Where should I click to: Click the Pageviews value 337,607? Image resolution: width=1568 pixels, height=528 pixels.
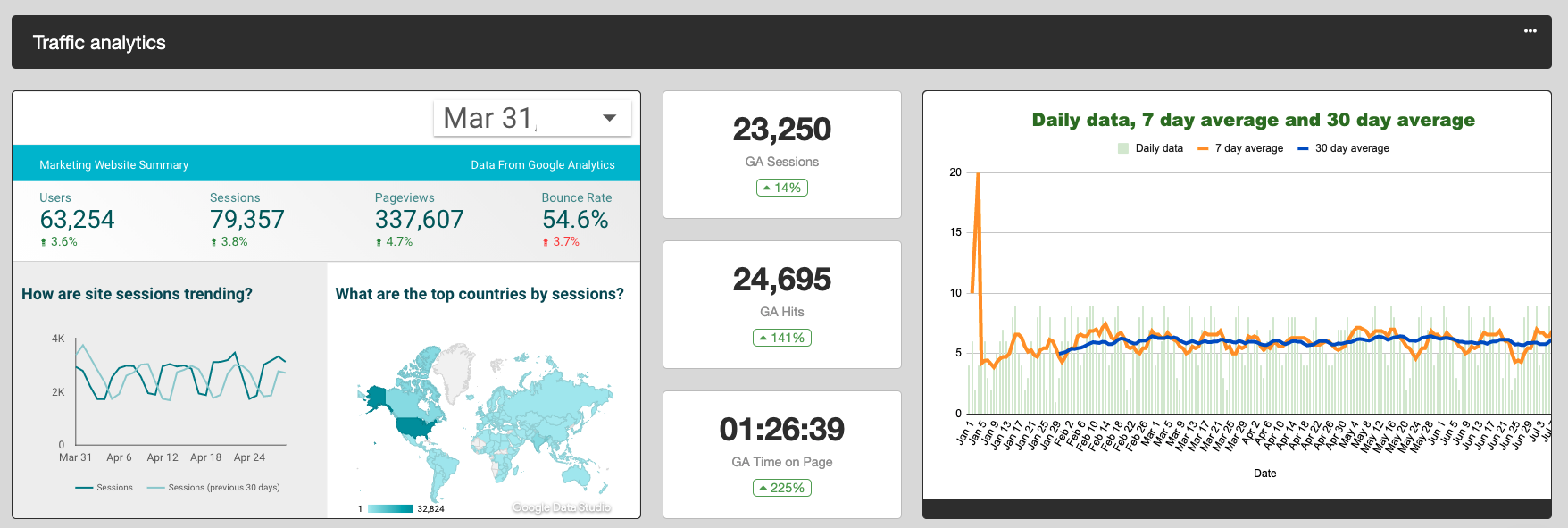click(420, 220)
